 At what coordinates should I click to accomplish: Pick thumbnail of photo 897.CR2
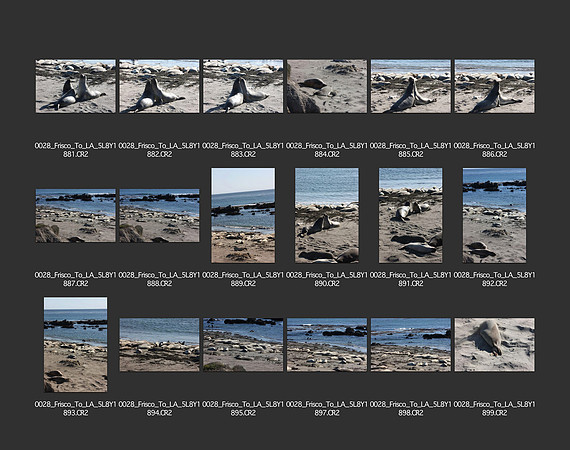(327, 345)
